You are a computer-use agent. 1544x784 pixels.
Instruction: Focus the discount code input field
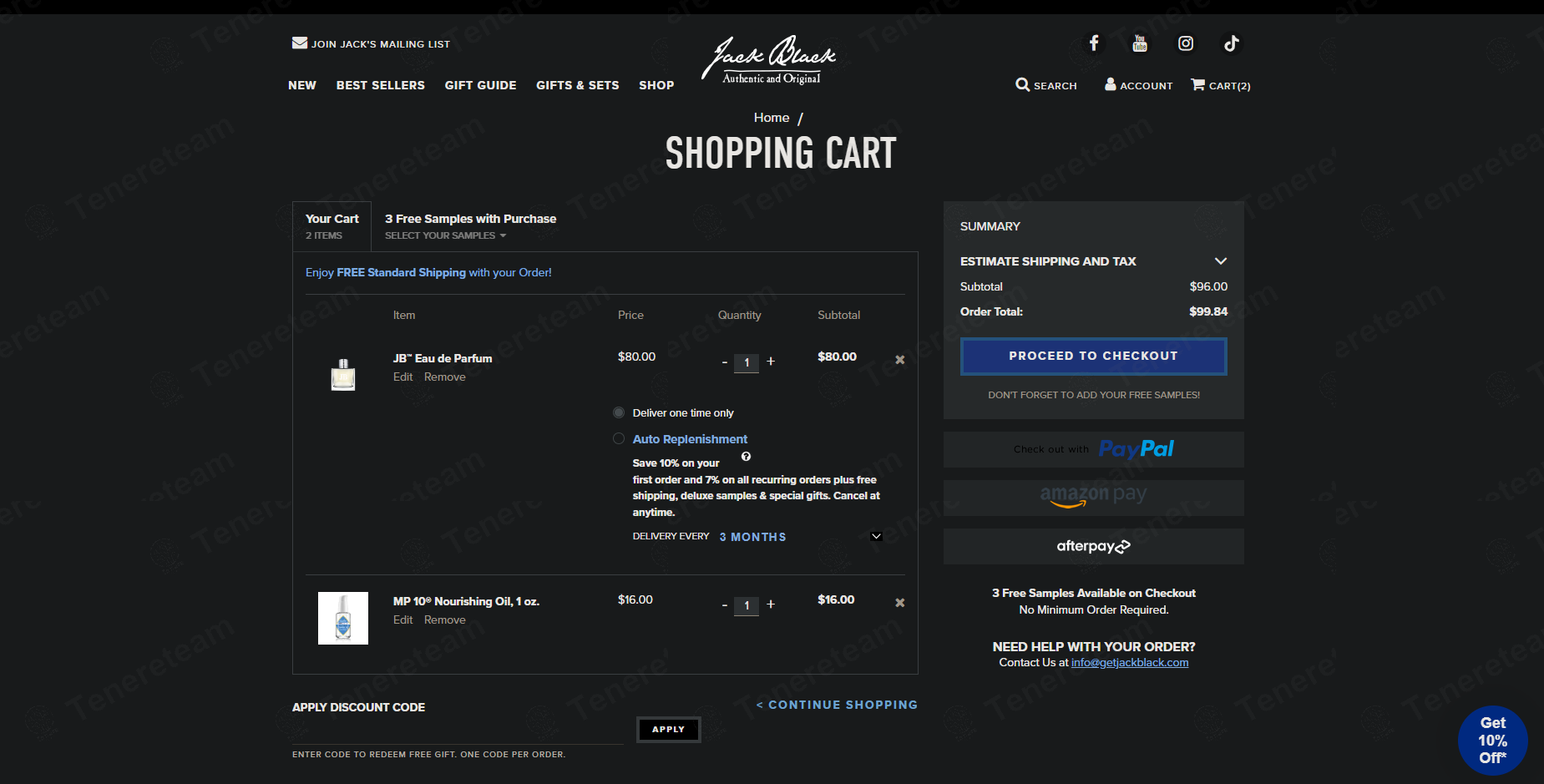[458, 732]
